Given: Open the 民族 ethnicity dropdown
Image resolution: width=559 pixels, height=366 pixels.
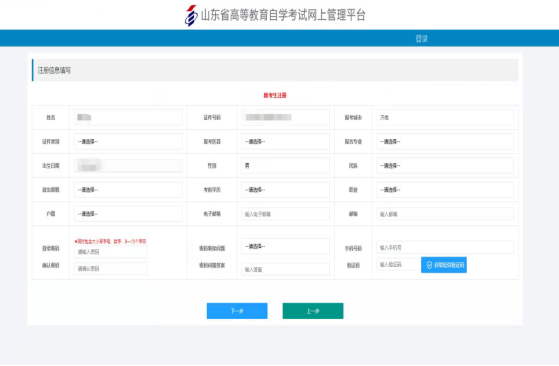Looking at the screenshot, I should click(445, 166).
